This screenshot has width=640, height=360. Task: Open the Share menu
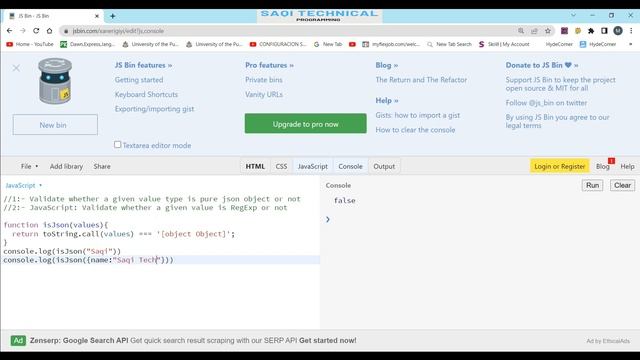(x=102, y=166)
